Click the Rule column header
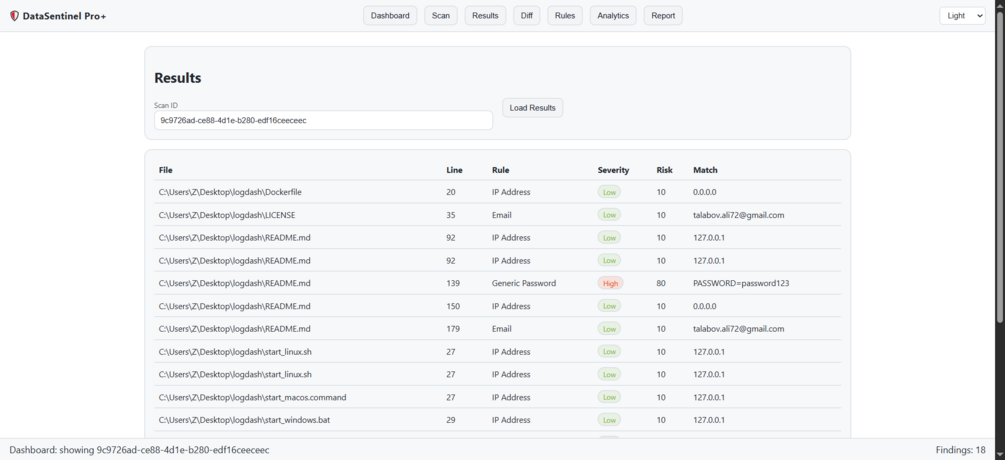Screen dimensions: 1005x460 click(501, 170)
